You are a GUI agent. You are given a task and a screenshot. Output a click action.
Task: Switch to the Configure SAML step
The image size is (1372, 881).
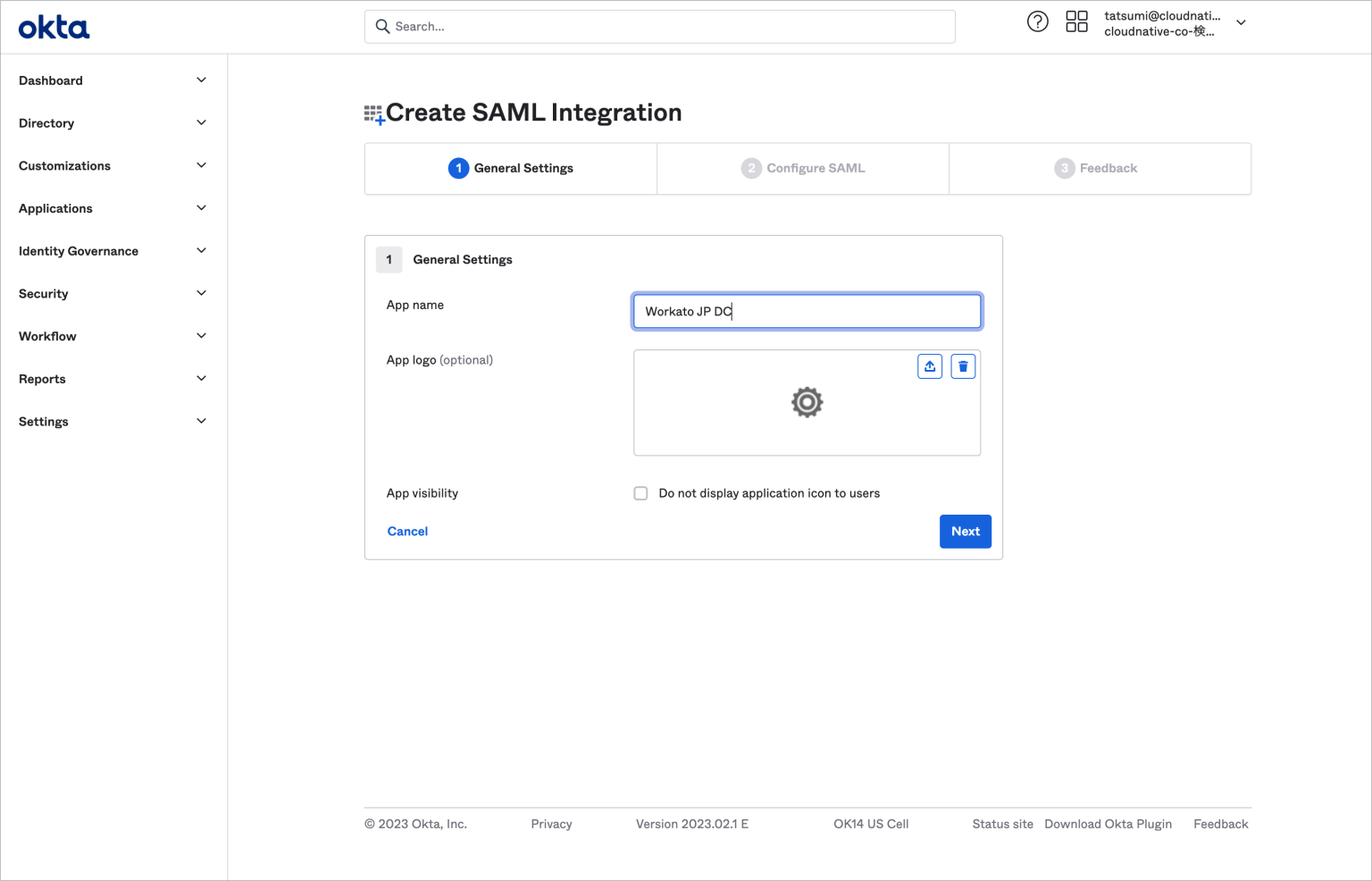pos(802,167)
